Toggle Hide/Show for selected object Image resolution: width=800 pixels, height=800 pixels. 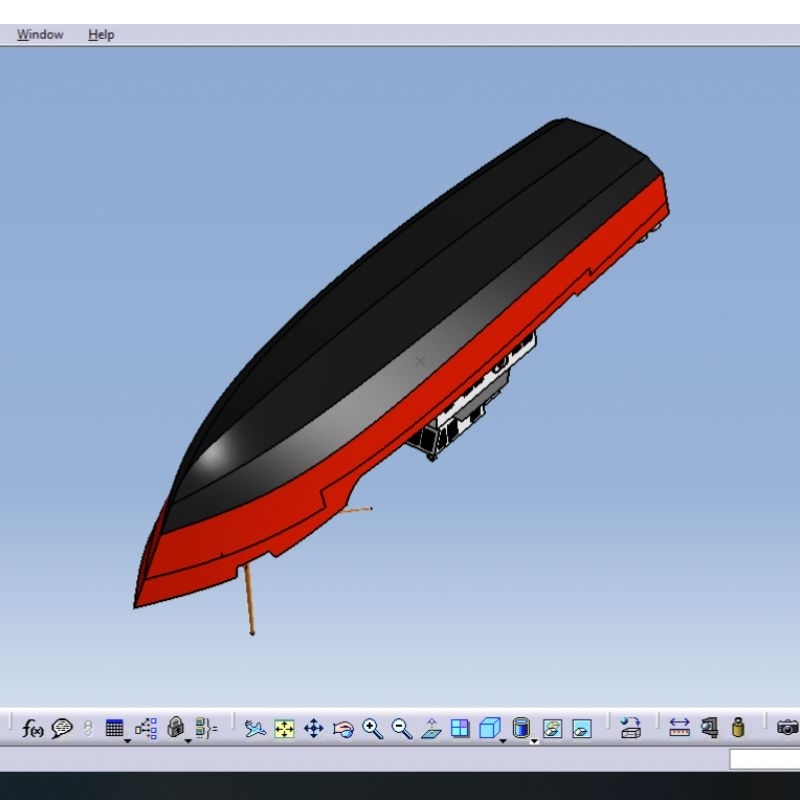(552, 729)
